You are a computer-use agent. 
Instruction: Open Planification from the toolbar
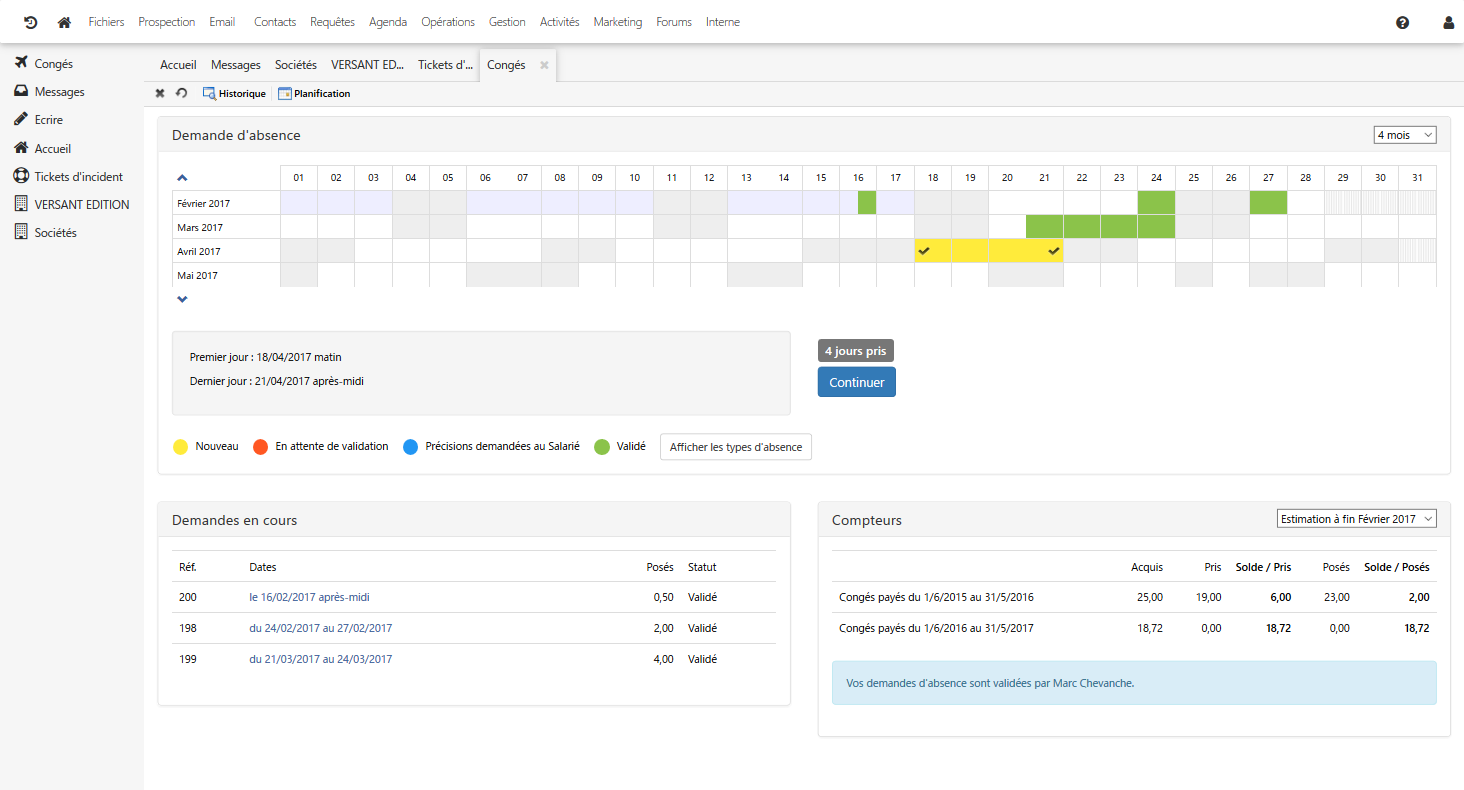(314, 94)
